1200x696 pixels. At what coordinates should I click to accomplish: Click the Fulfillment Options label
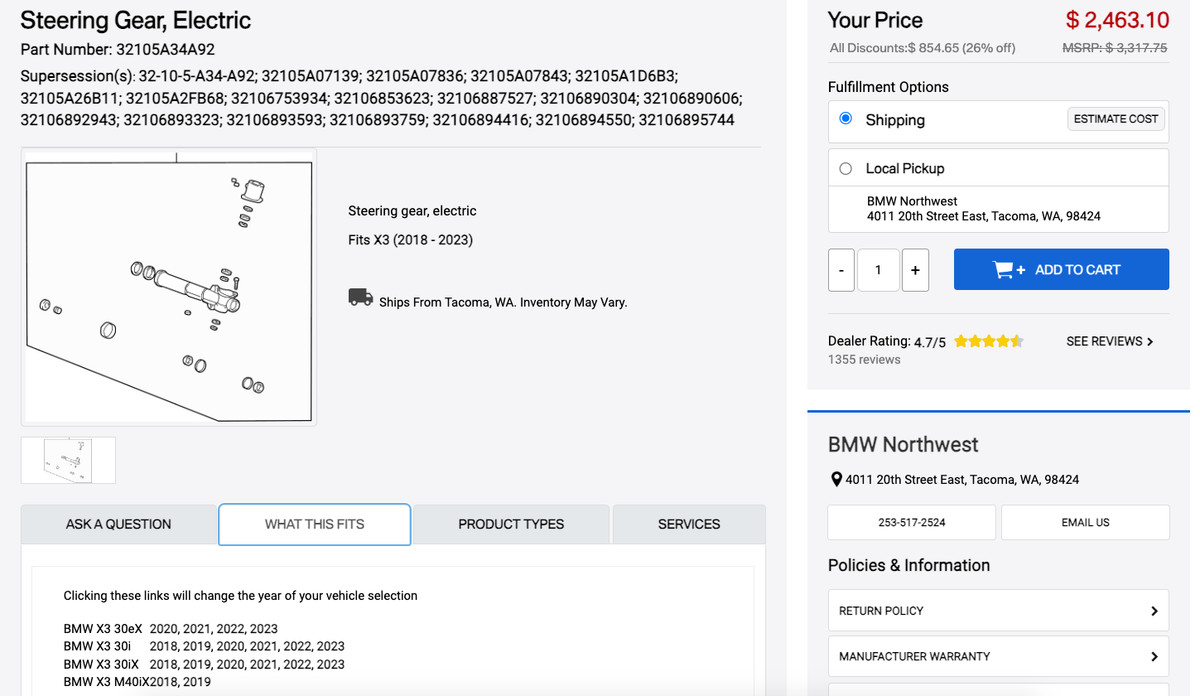pyautogui.click(x=888, y=87)
